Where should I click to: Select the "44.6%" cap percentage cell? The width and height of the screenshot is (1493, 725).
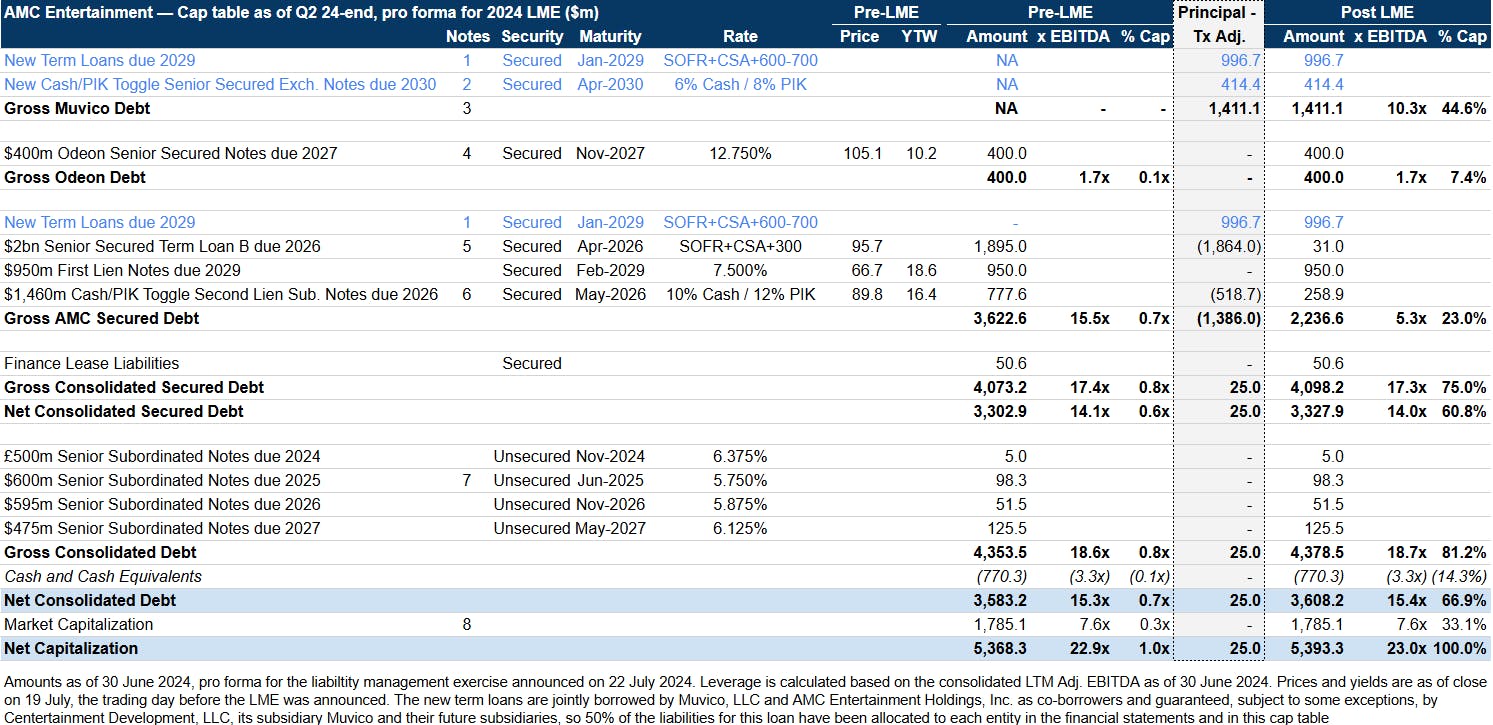click(x=1464, y=108)
